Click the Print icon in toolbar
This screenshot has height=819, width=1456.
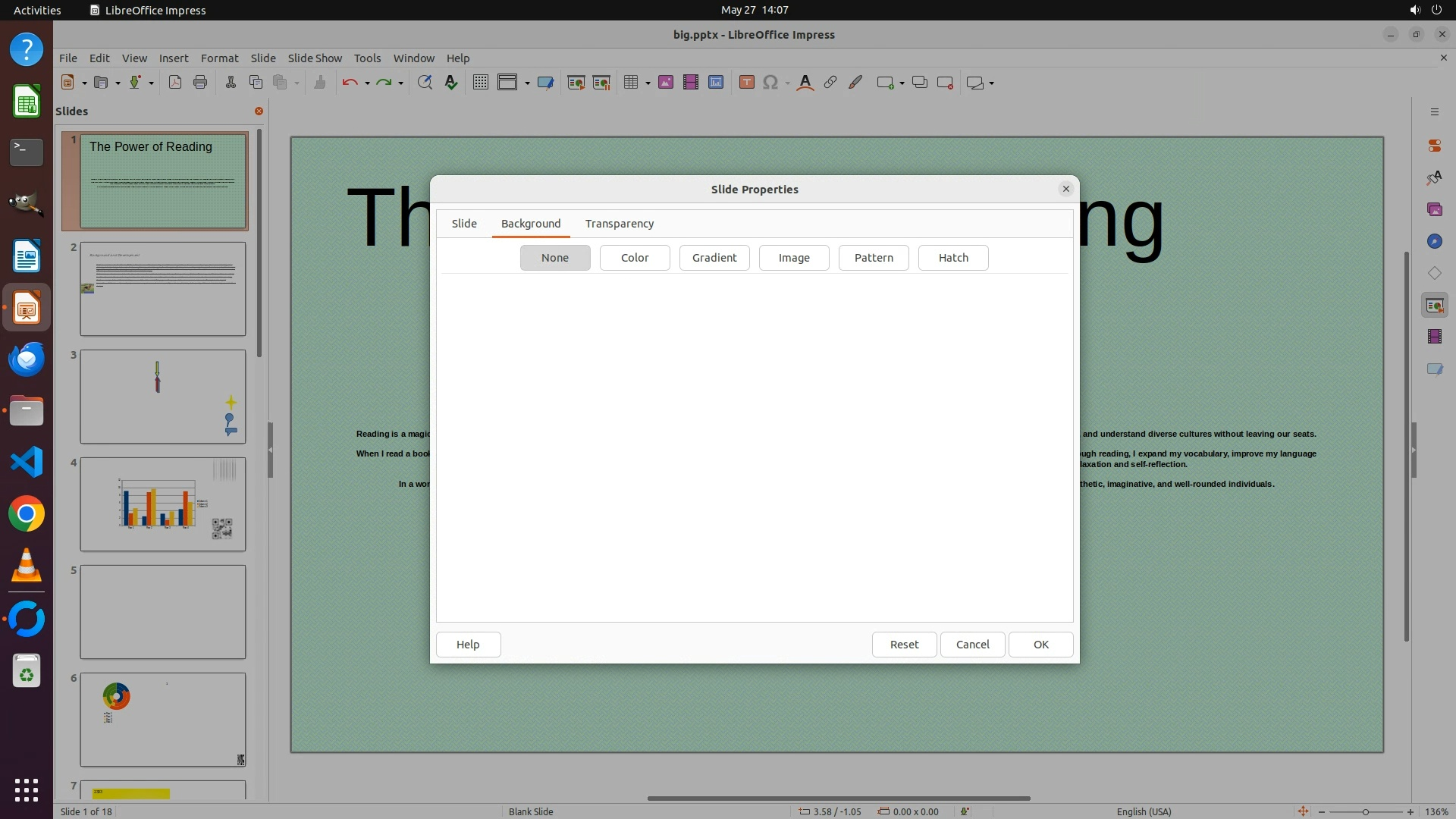point(200,83)
